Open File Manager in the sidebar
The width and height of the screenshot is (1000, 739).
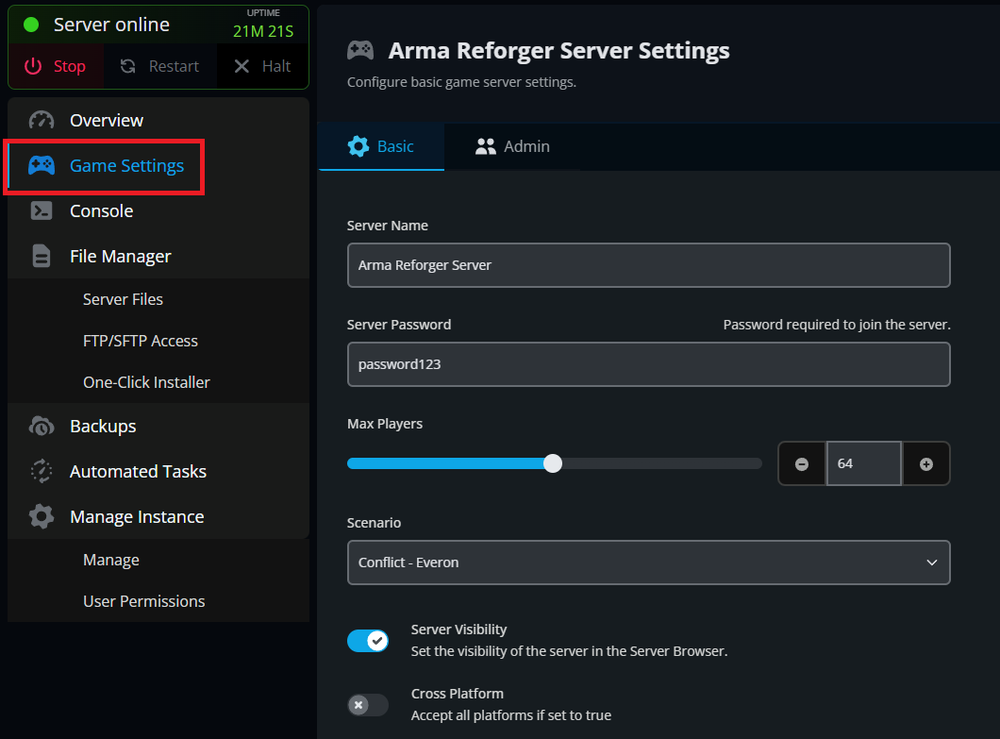[158, 256]
